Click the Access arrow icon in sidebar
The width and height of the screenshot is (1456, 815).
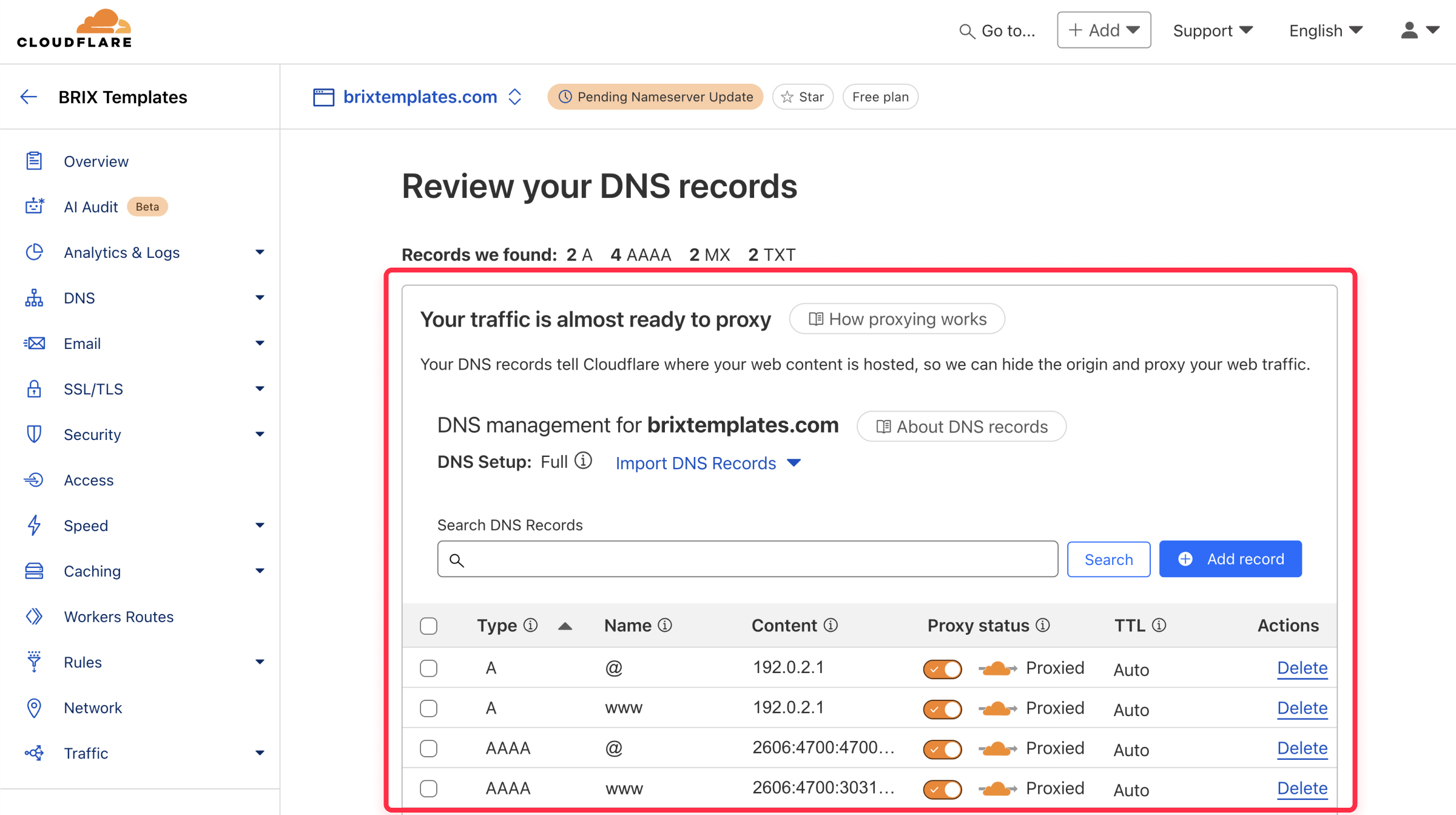[x=34, y=479]
